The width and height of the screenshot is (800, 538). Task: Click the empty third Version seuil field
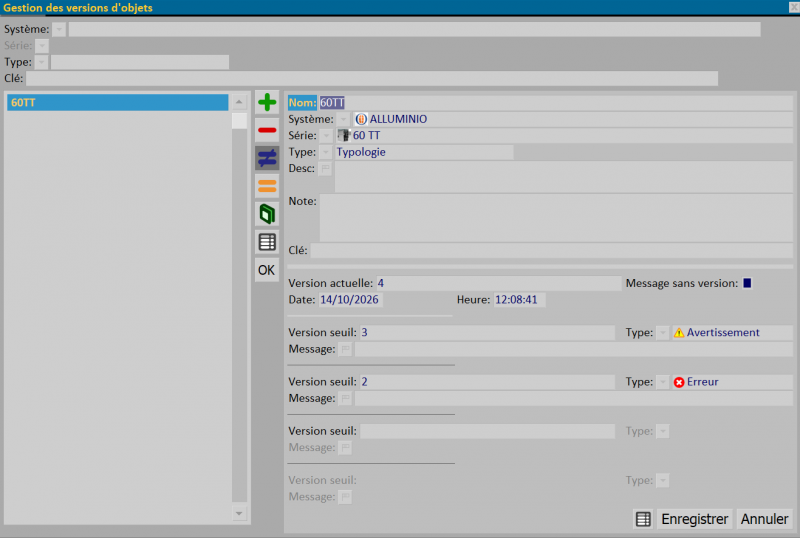click(487, 431)
